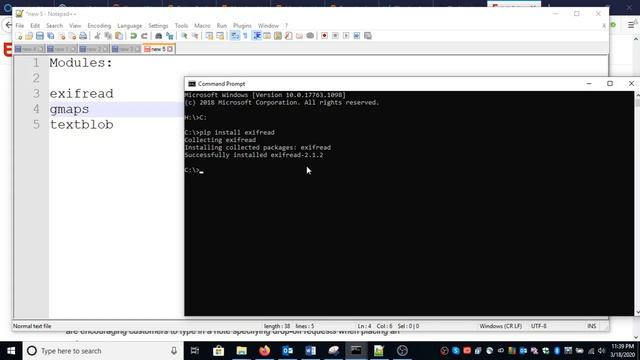
Task: Click the 'gmaps' line in editor
Action: coord(69,109)
